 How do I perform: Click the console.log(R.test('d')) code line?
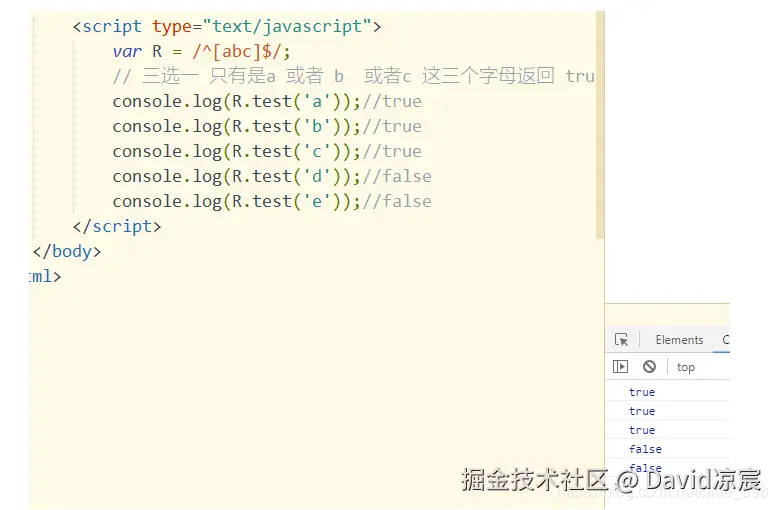272,177
